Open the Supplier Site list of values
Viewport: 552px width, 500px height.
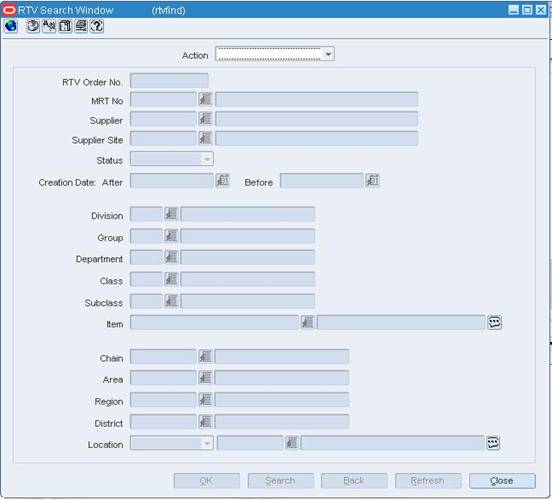coord(205,138)
